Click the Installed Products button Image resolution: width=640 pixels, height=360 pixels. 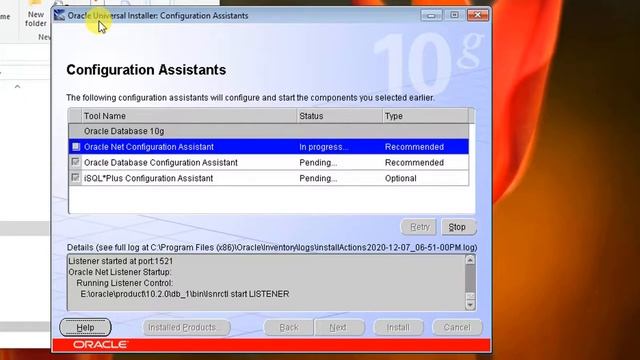(x=186, y=327)
